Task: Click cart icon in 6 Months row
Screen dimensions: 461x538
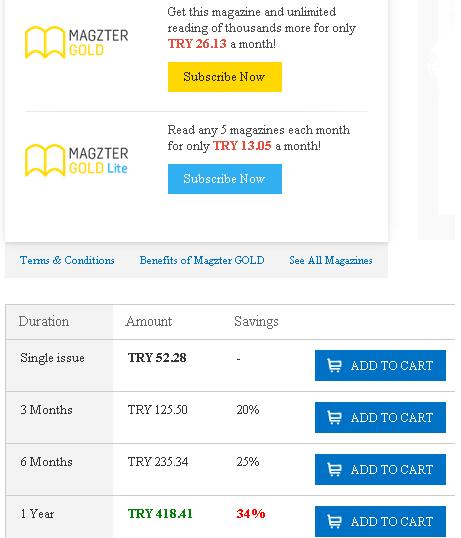Action: point(334,469)
